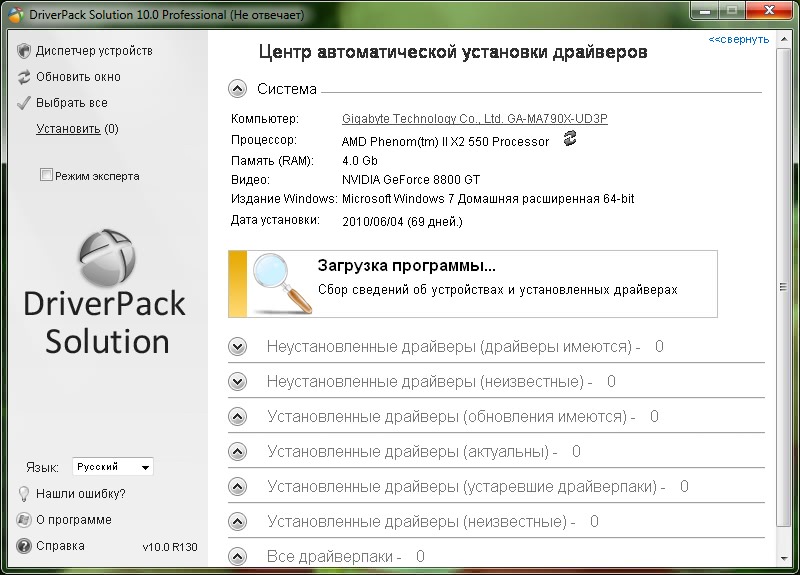Click the checkmark icon beside Выбрать все
This screenshot has width=800, height=575.
(x=23, y=103)
